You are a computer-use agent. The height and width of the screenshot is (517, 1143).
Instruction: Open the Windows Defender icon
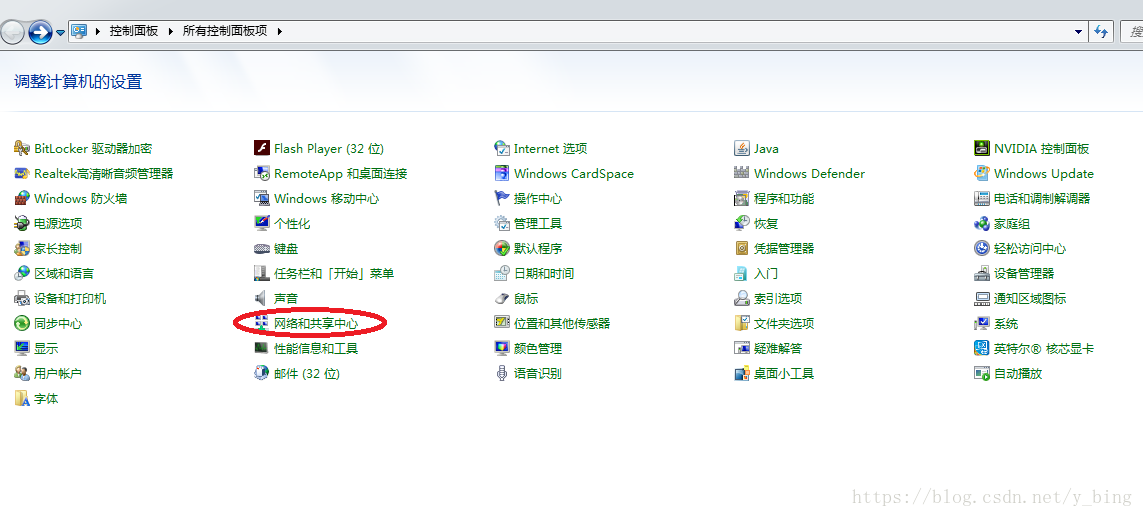click(741, 174)
